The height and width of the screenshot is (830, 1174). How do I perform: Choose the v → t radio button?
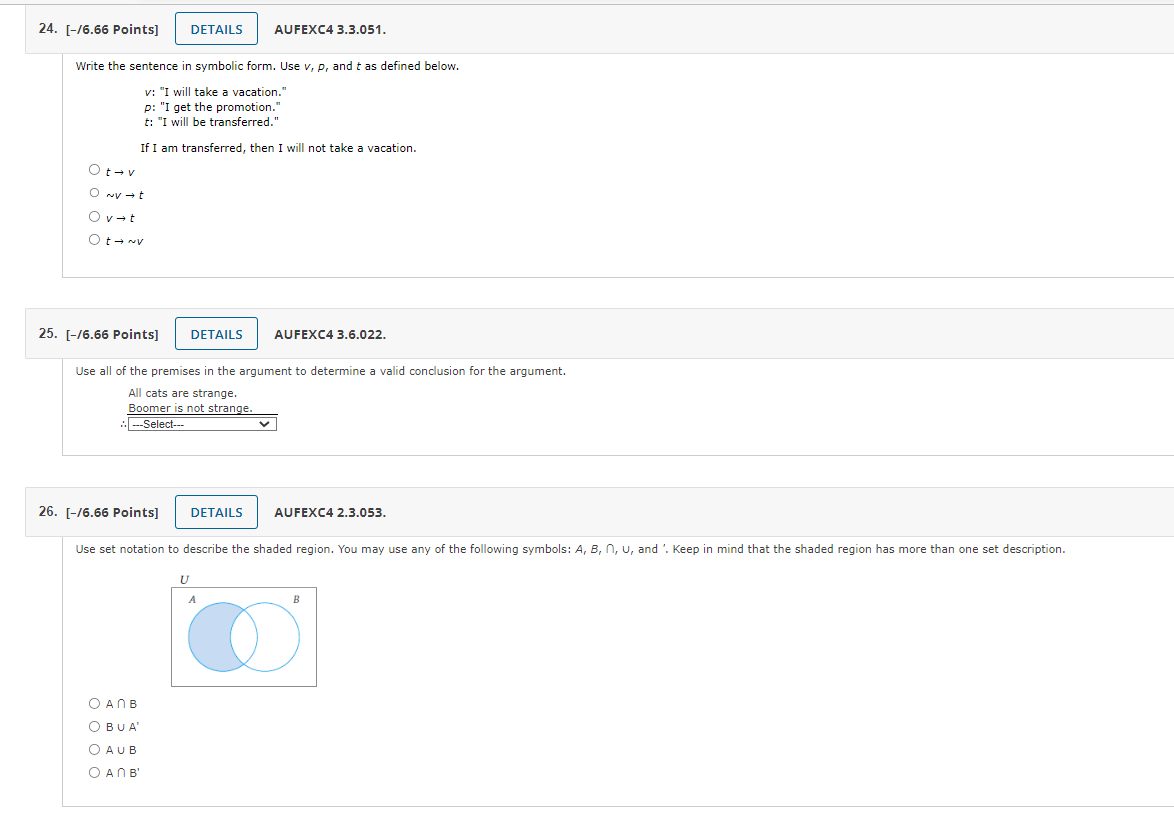point(93,217)
